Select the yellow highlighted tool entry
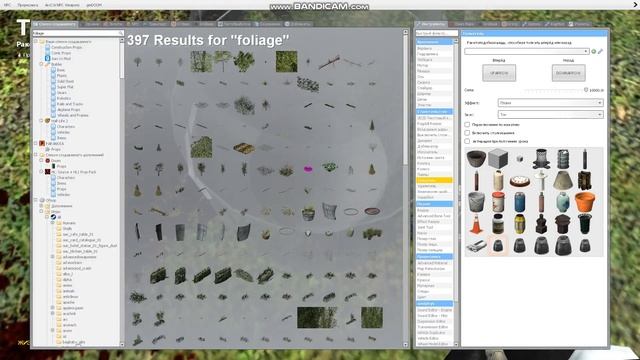 click(434, 180)
